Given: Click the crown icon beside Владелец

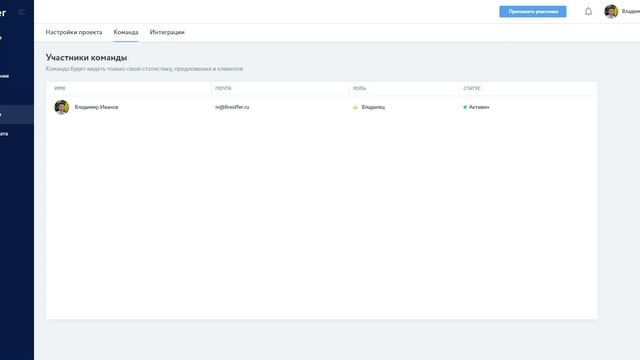Looking at the screenshot, I should (355, 107).
